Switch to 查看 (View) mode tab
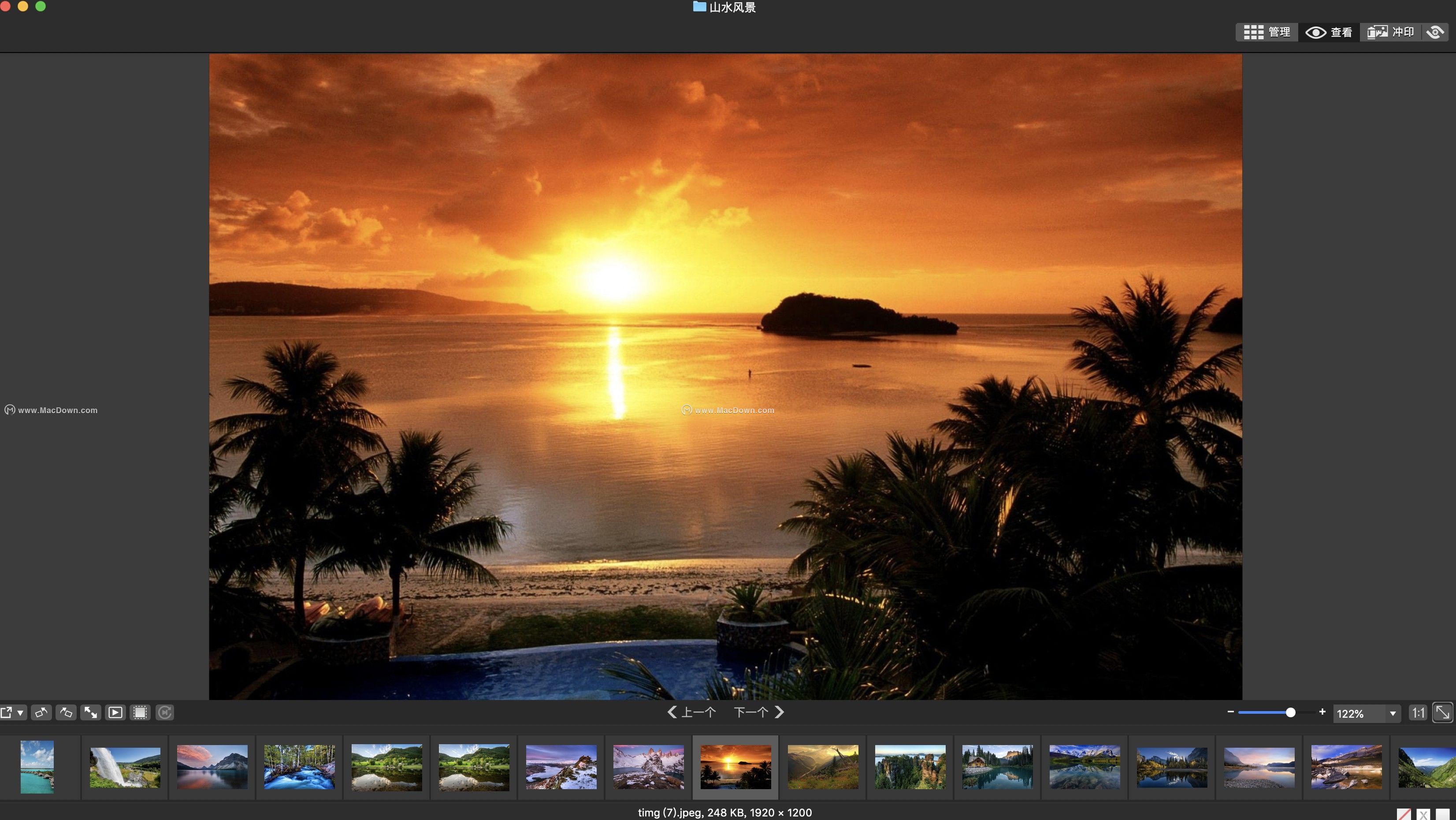Image resolution: width=1456 pixels, height=820 pixels. tap(1328, 32)
